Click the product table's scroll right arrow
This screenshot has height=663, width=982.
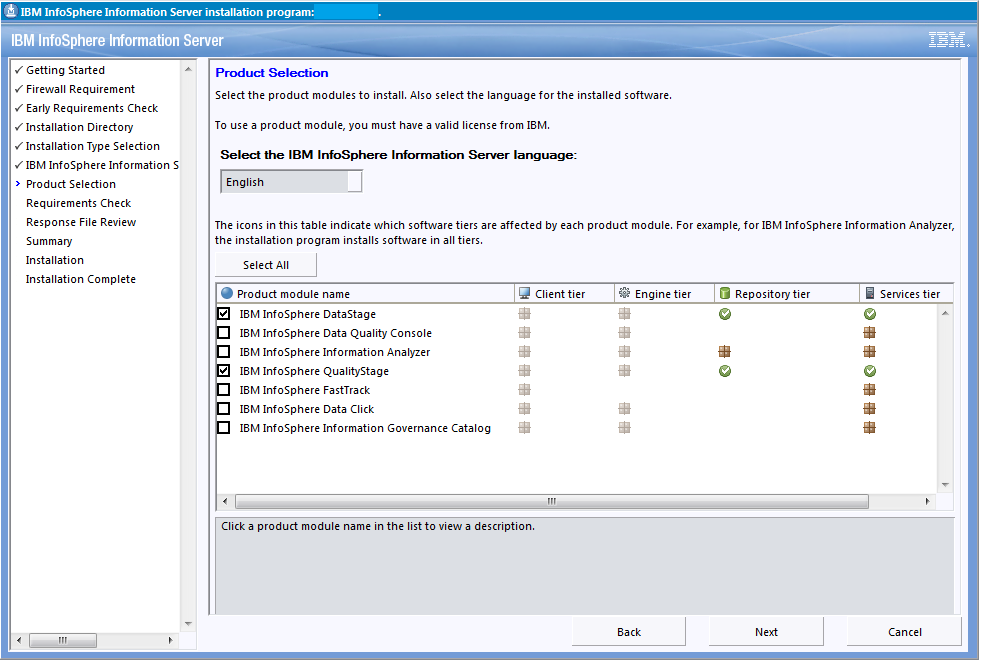928,501
